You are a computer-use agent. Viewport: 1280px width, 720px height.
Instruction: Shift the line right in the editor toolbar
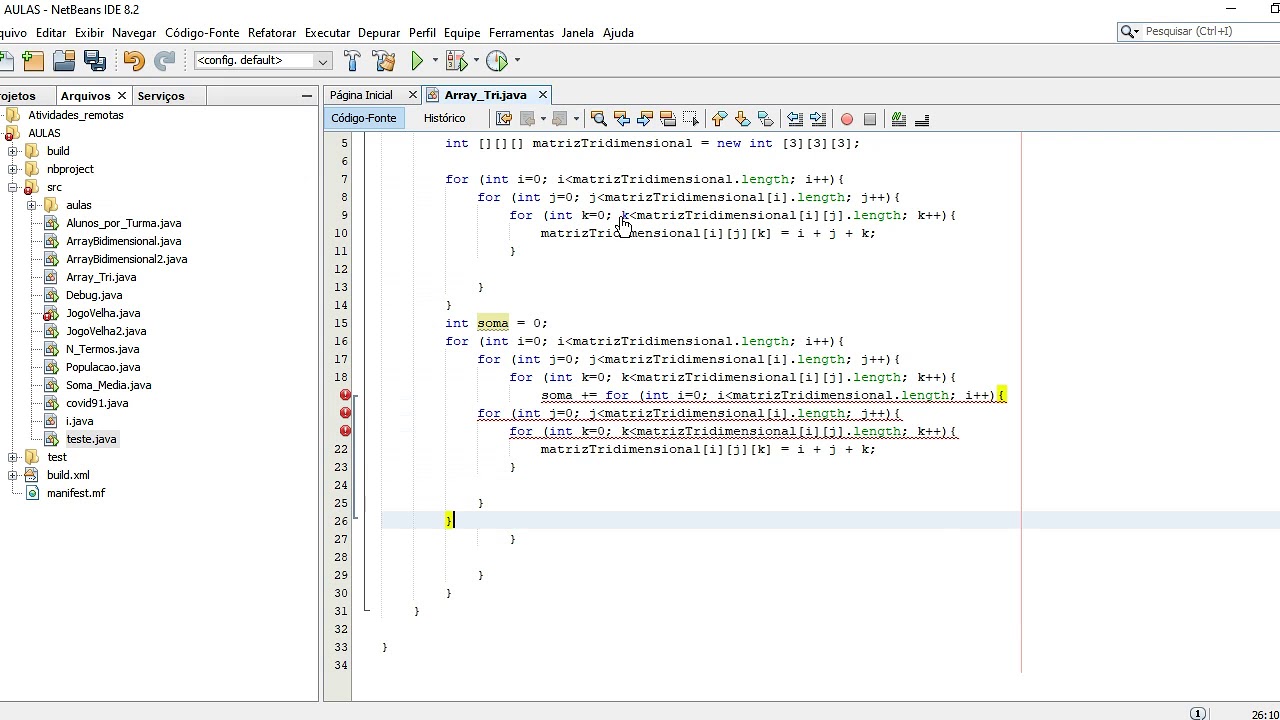click(818, 119)
